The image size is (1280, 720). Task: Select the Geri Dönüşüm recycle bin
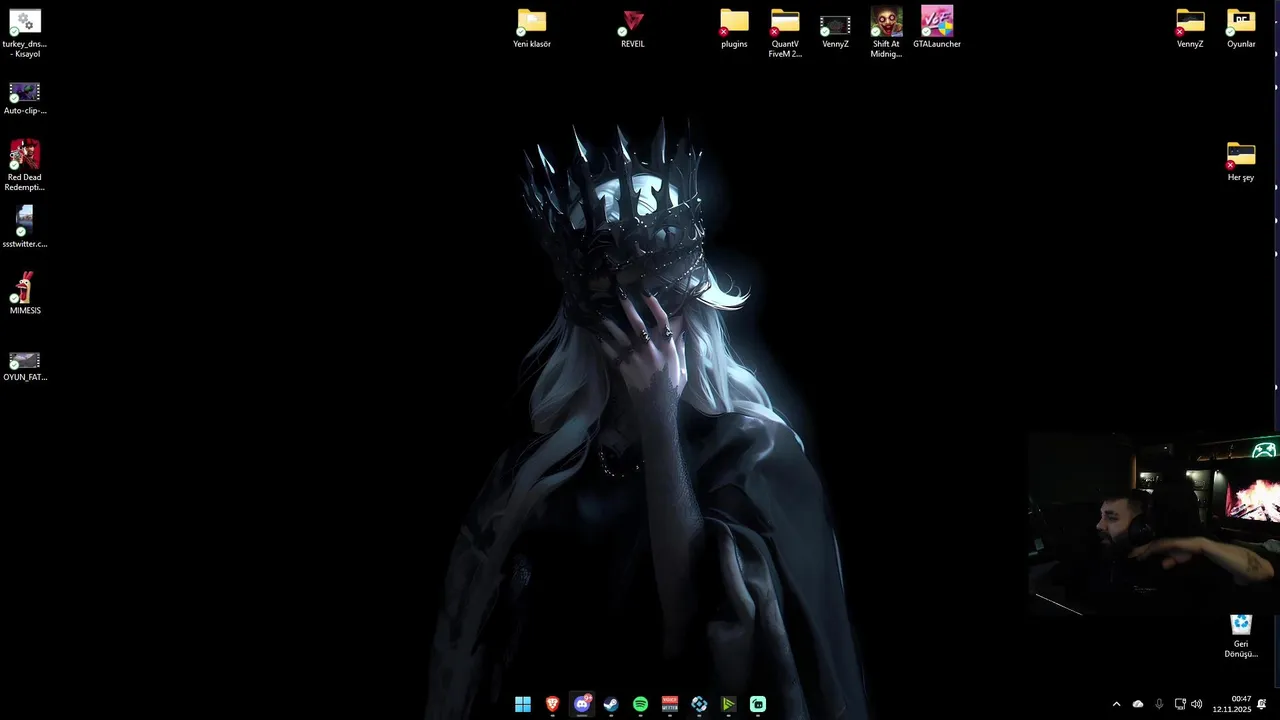(x=1241, y=636)
